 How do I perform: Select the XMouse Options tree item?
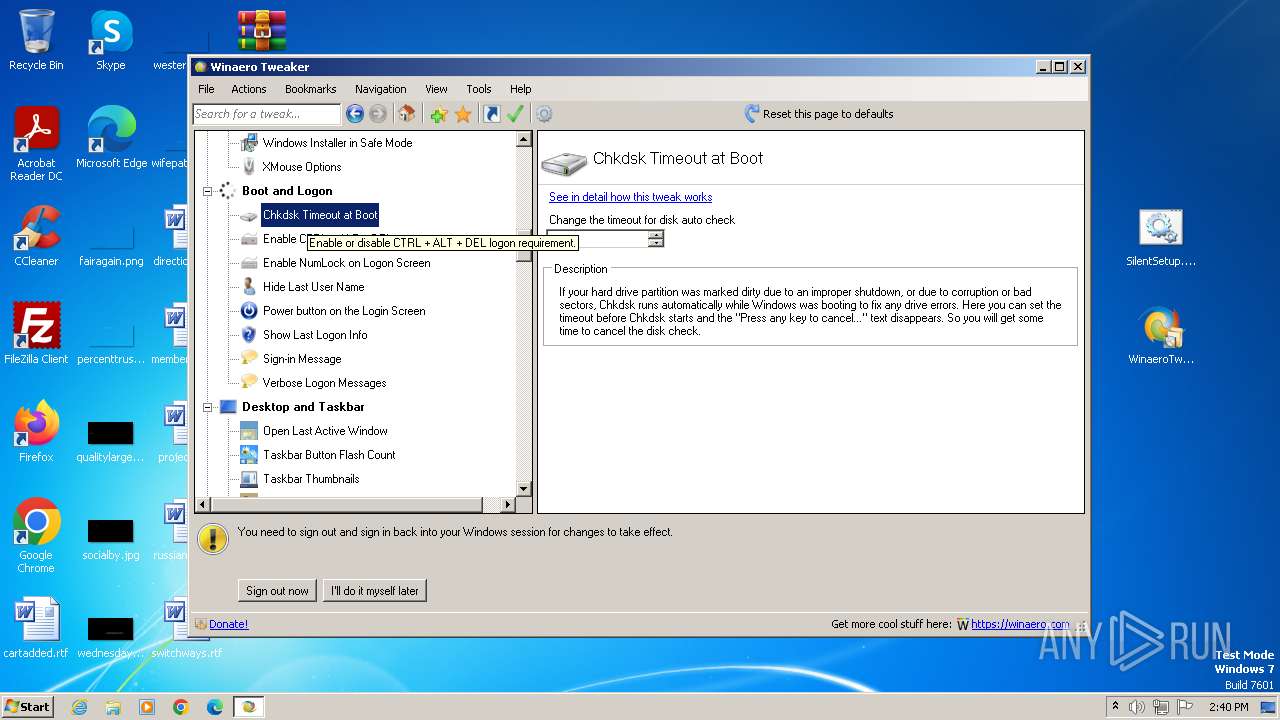tap(301, 167)
